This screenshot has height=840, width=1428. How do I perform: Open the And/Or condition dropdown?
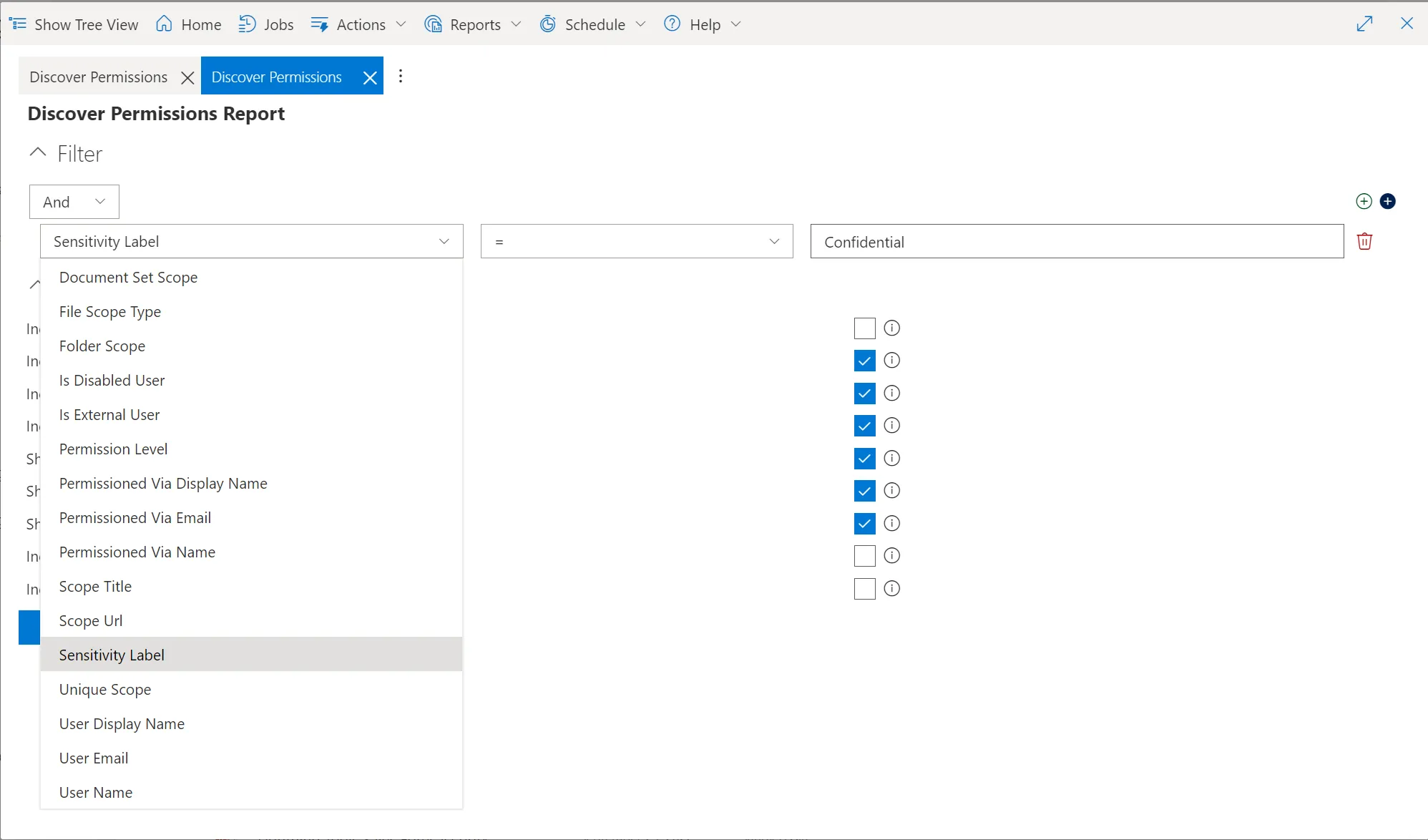pyautogui.click(x=74, y=201)
